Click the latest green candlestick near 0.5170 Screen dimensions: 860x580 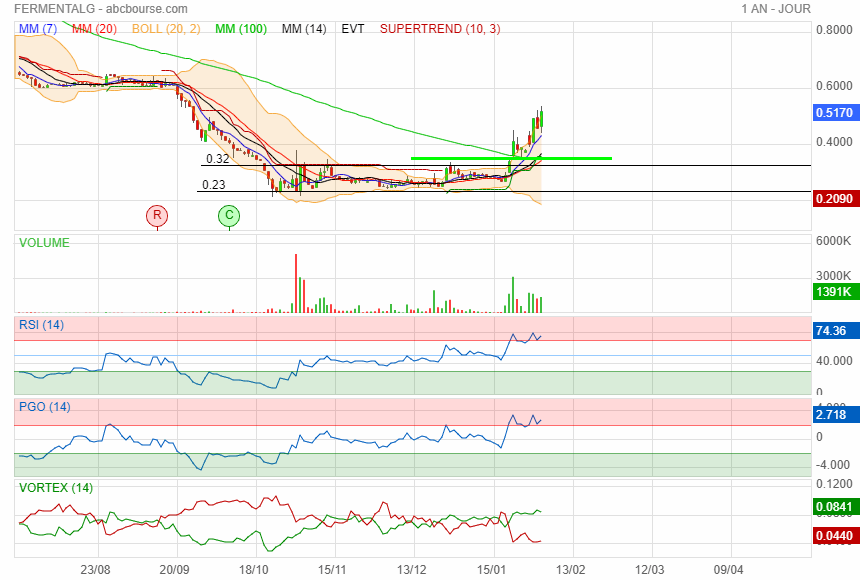(x=541, y=119)
